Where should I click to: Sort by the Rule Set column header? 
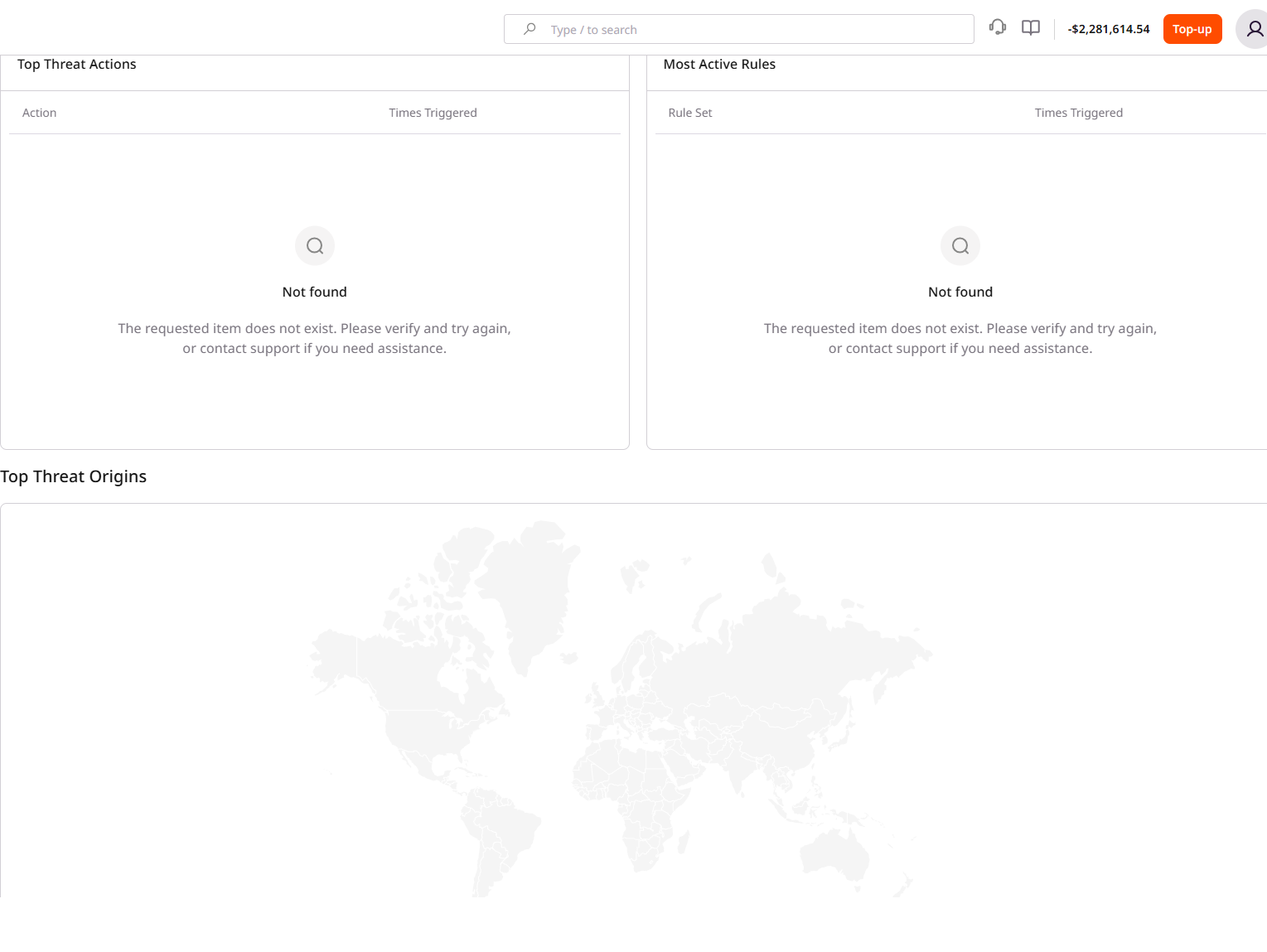point(689,113)
